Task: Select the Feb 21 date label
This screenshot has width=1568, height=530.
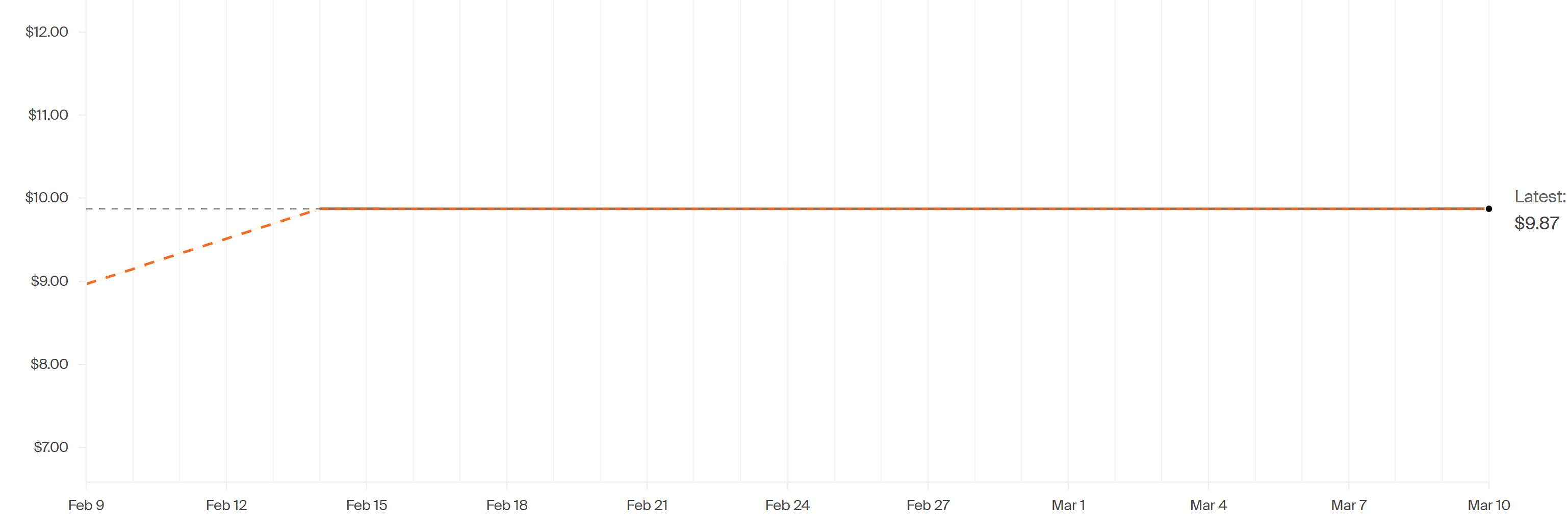Action: (x=647, y=505)
